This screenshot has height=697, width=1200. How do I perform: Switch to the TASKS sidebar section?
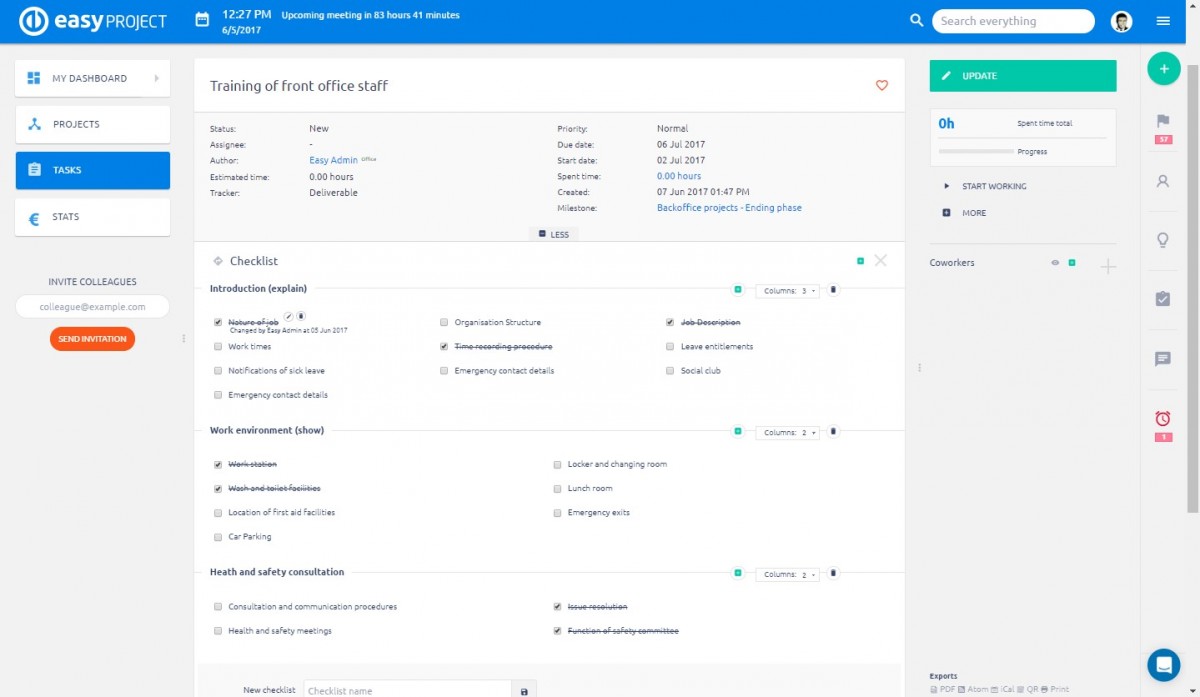(x=92, y=170)
